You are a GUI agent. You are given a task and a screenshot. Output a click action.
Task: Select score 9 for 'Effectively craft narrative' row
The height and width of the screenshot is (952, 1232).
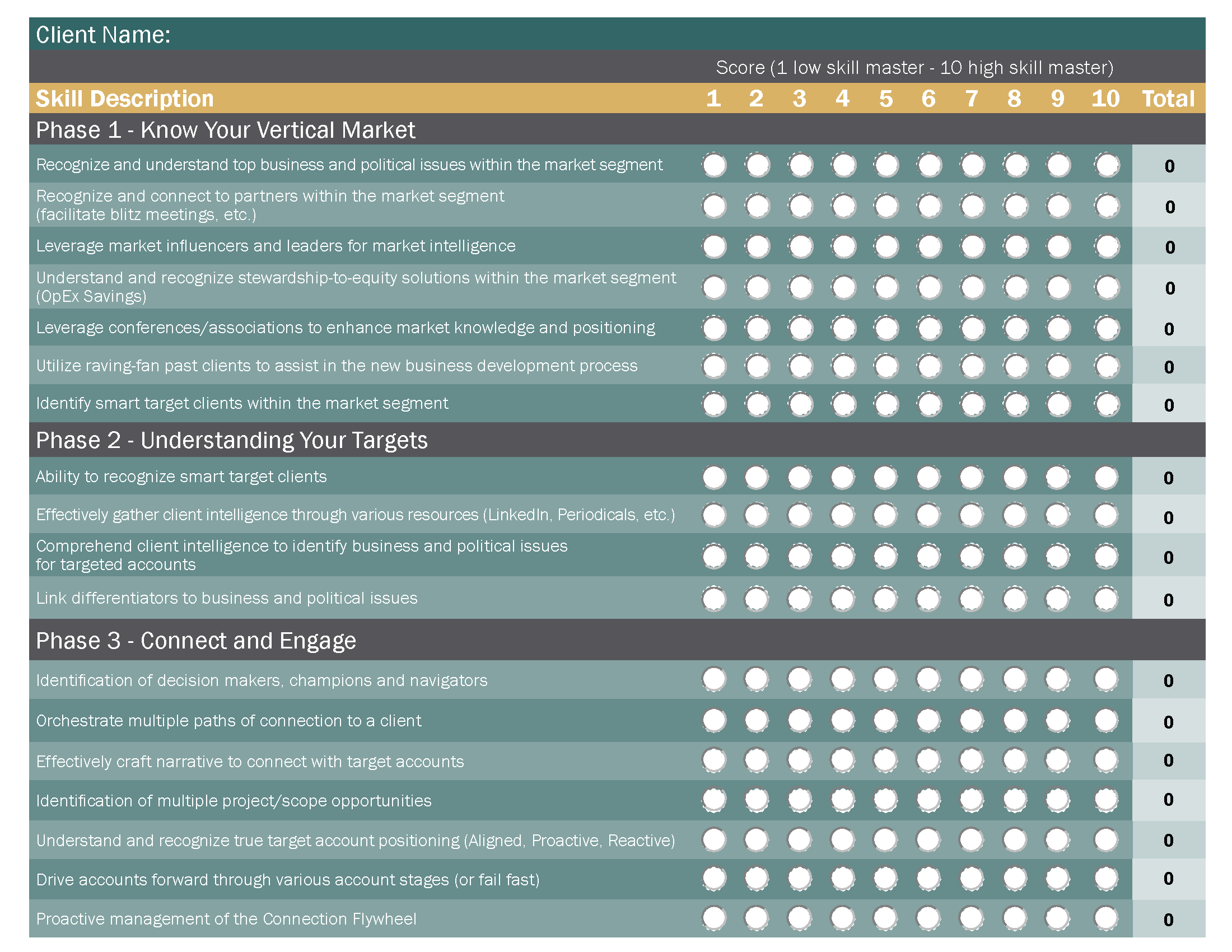[1057, 760]
